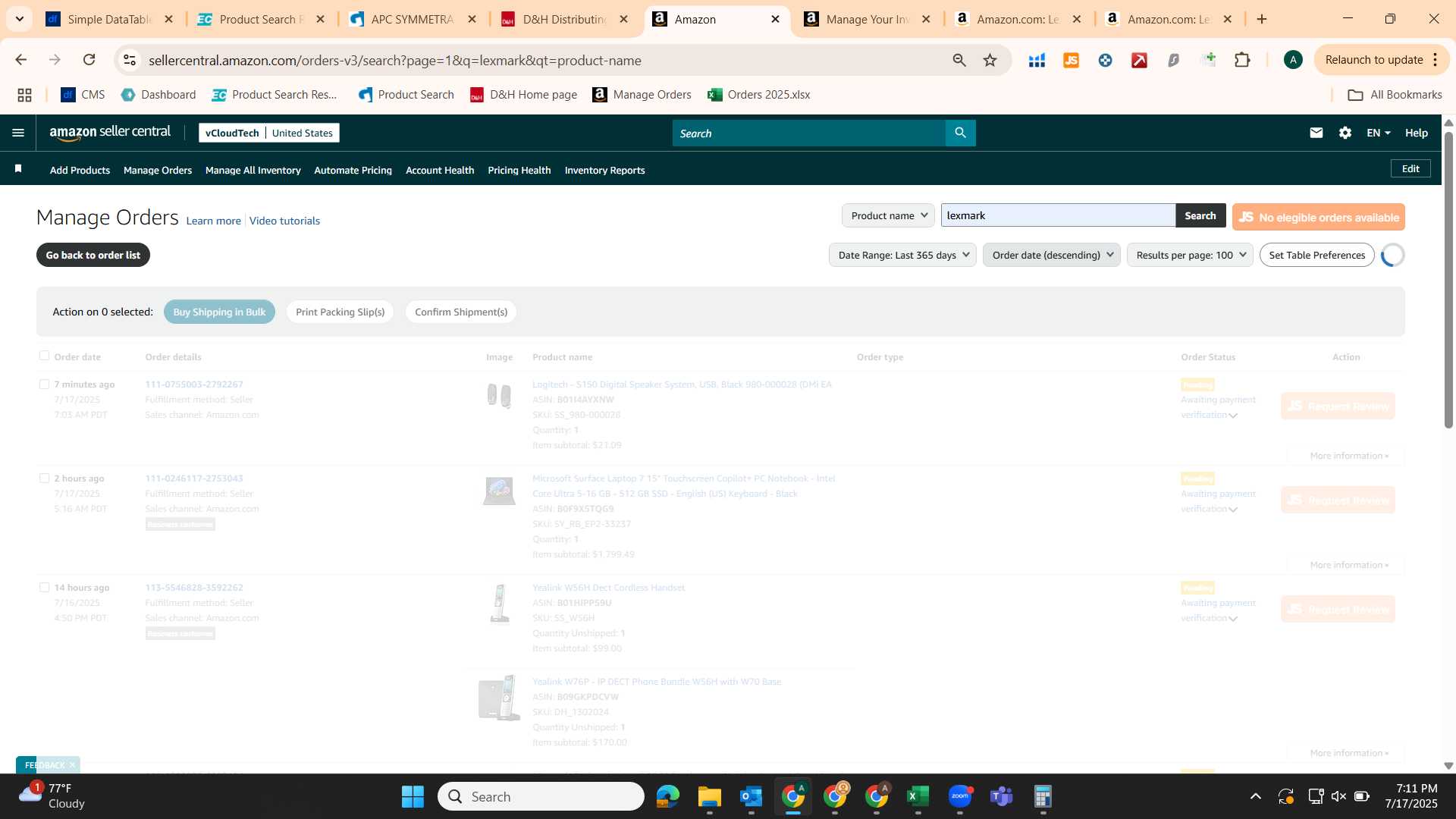The width and height of the screenshot is (1456, 819).
Task: Open the settings gear icon
Action: [x=1345, y=133]
